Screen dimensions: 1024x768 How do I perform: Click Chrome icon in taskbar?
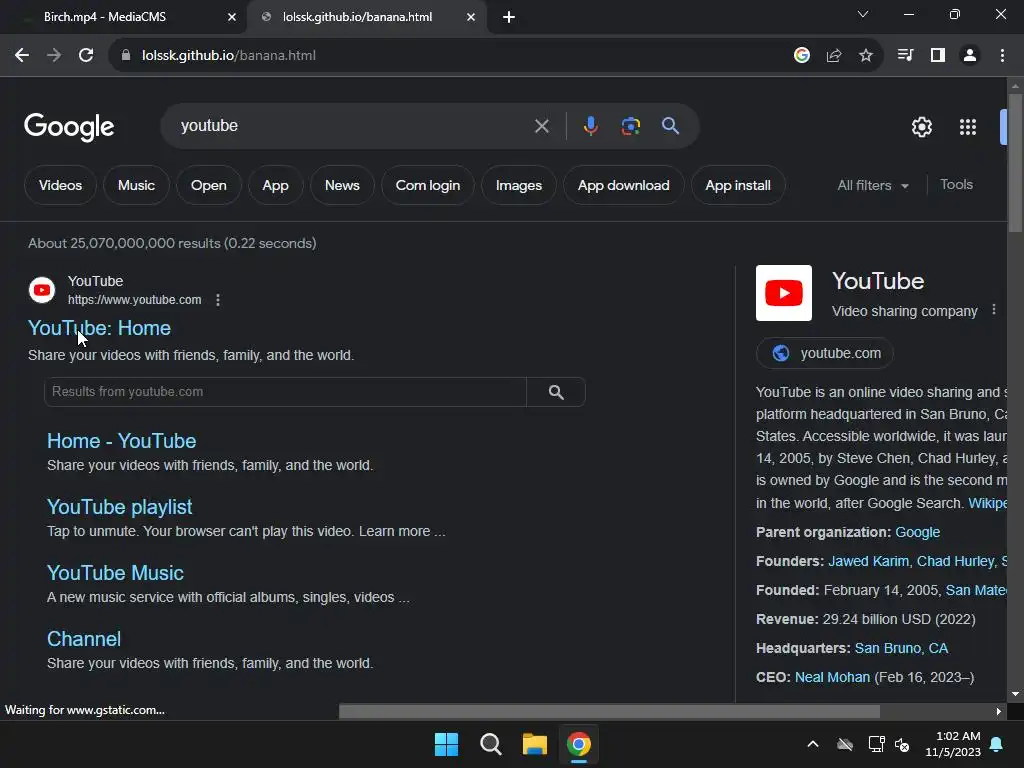[579, 744]
